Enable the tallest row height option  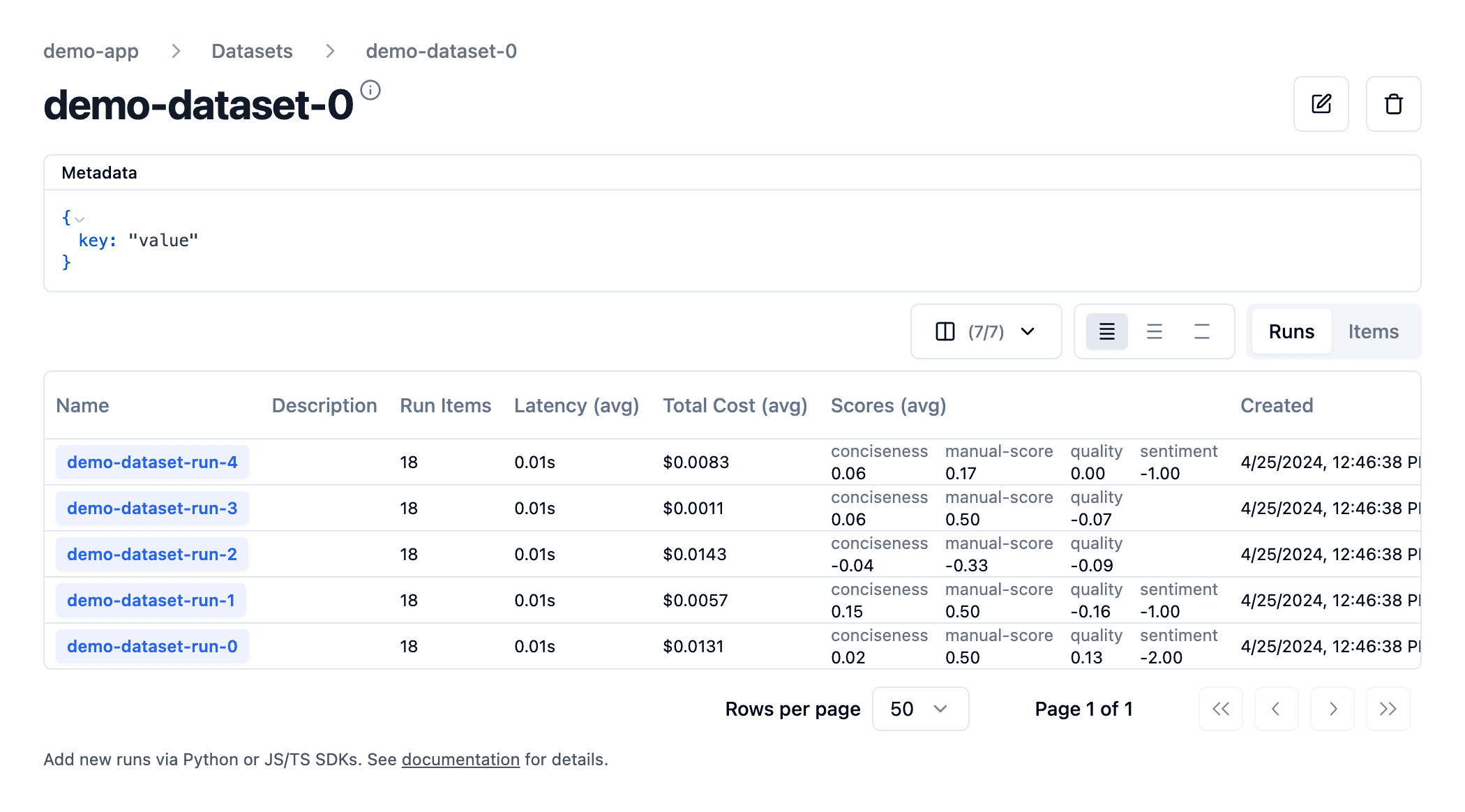point(1201,331)
